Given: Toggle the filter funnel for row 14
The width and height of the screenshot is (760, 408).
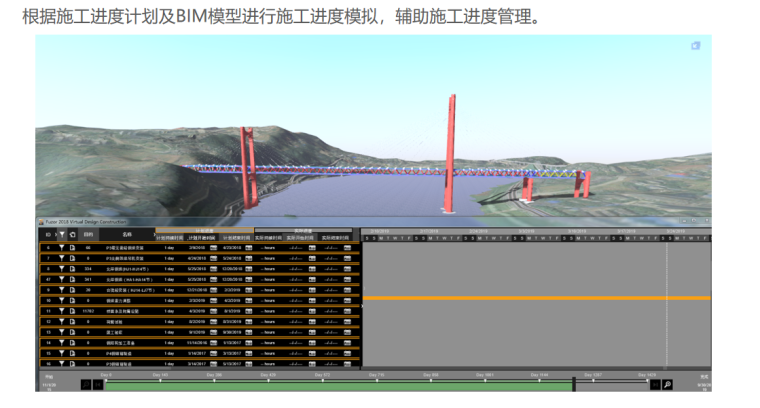Looking at the screenshot, I should coord(60,342).
